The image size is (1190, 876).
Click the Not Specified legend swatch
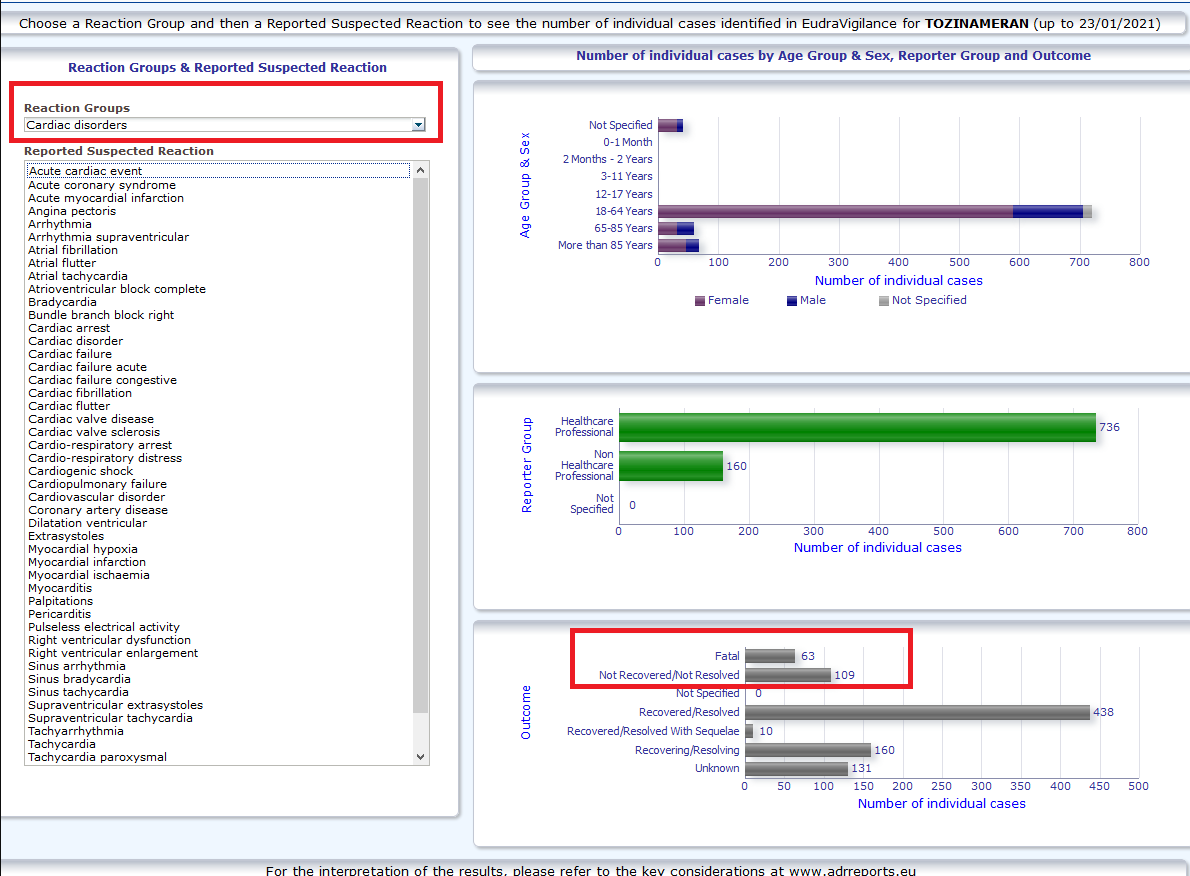point(883,301)
